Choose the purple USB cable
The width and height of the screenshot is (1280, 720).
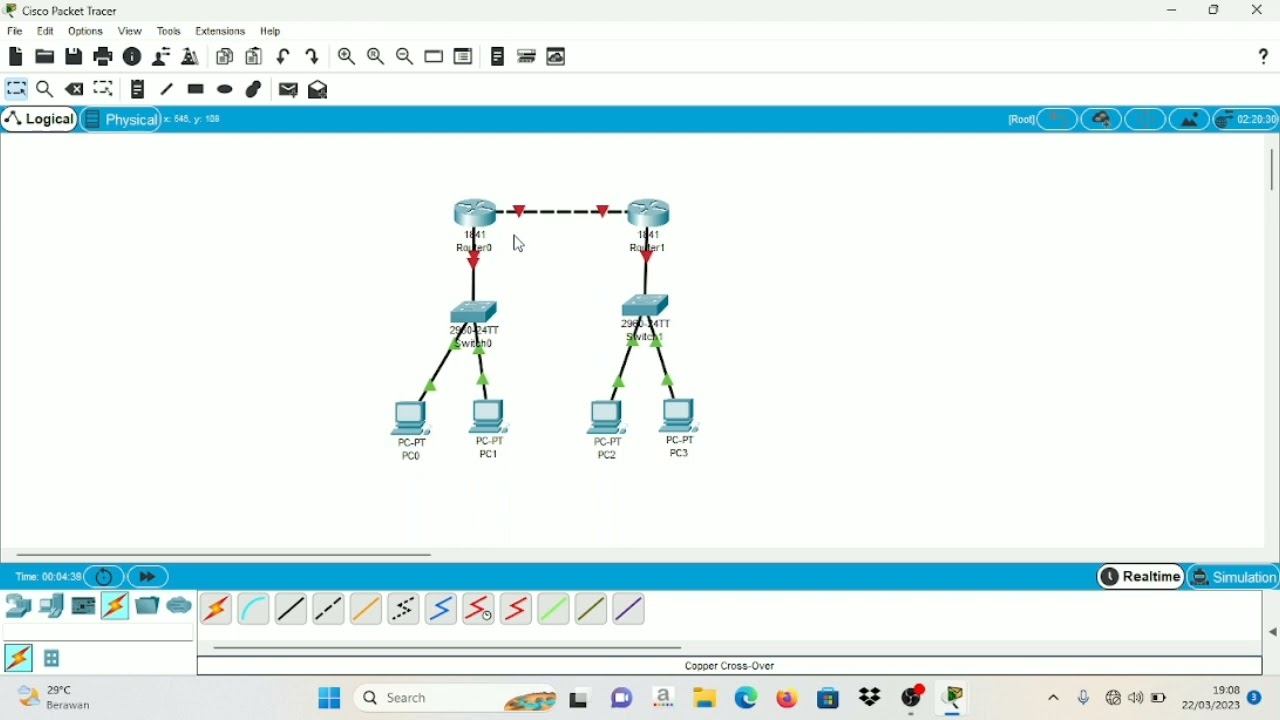[x=629, y=609]
